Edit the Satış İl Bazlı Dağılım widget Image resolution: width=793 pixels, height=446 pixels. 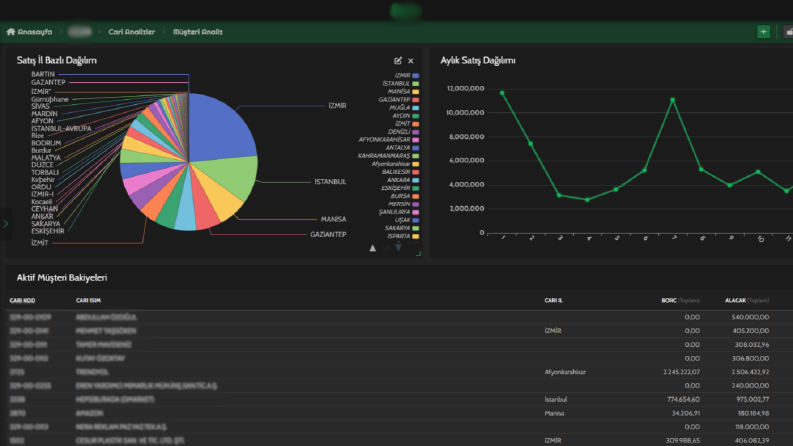tap(398, 61)
